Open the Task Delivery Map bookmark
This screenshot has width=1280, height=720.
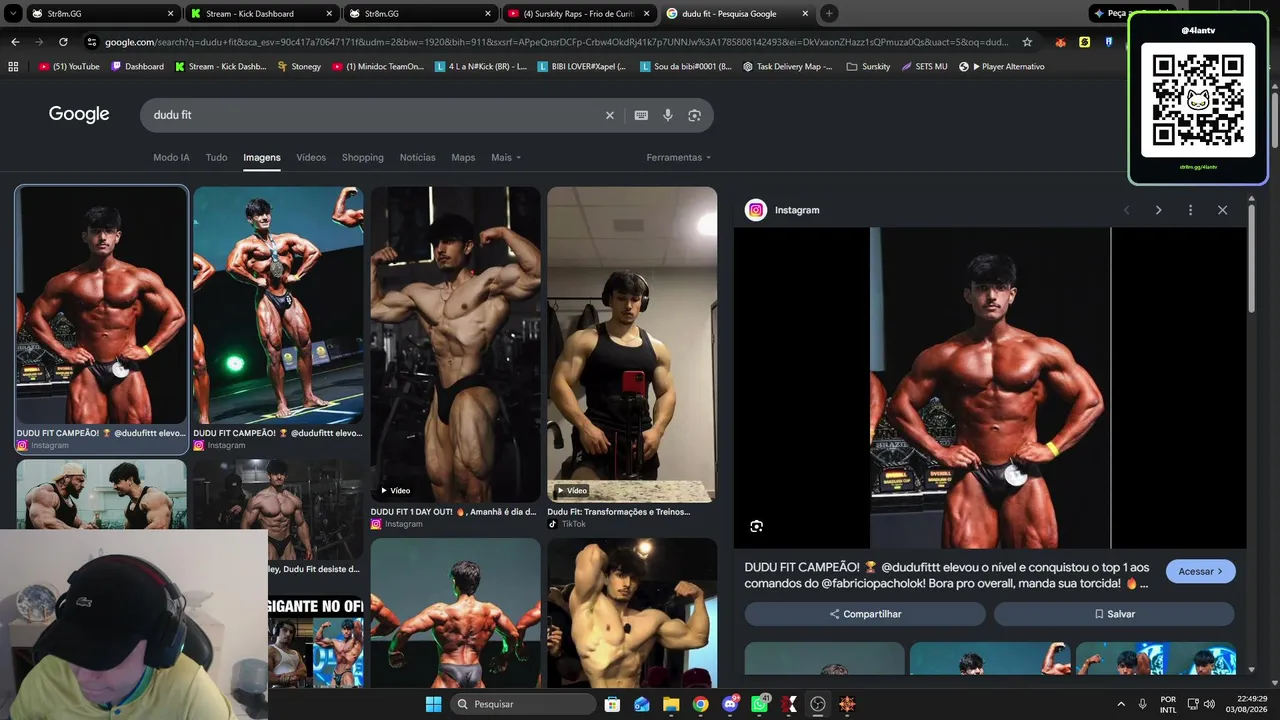(787, 67)
